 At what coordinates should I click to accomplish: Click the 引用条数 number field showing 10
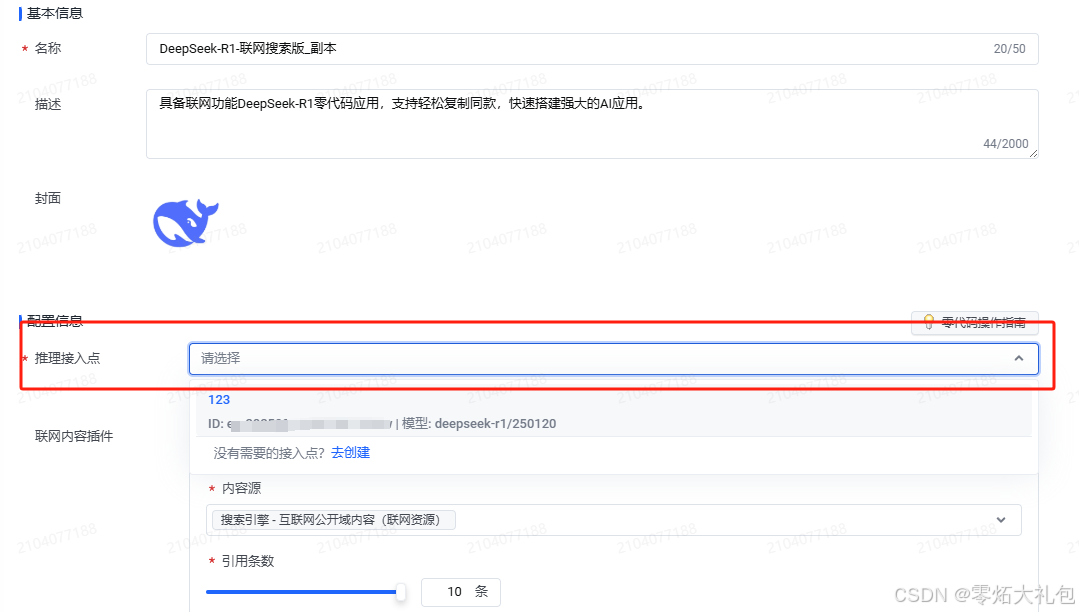point(460,592)
